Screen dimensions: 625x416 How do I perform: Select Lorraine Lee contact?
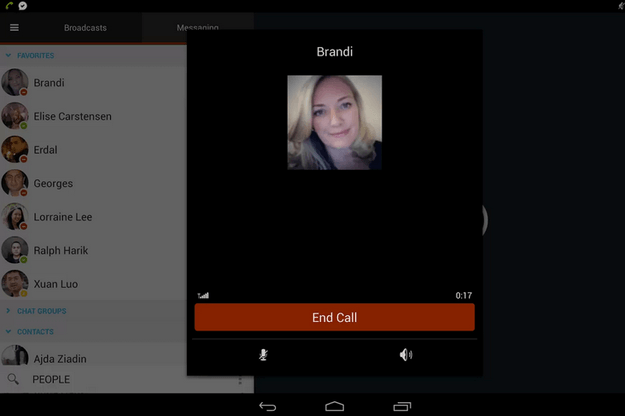click(93, 217)
